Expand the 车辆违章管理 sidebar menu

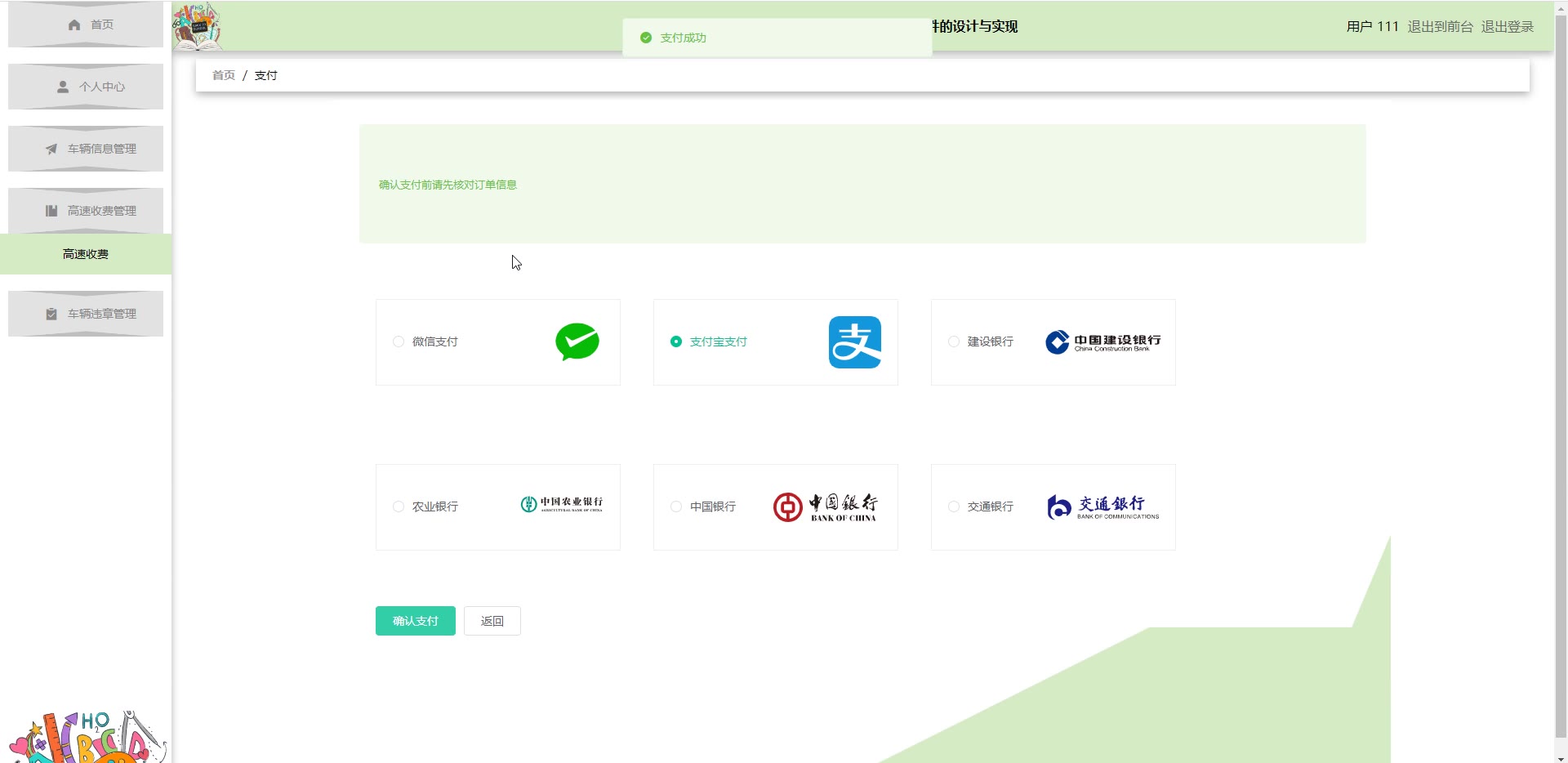tap(86, 314)
